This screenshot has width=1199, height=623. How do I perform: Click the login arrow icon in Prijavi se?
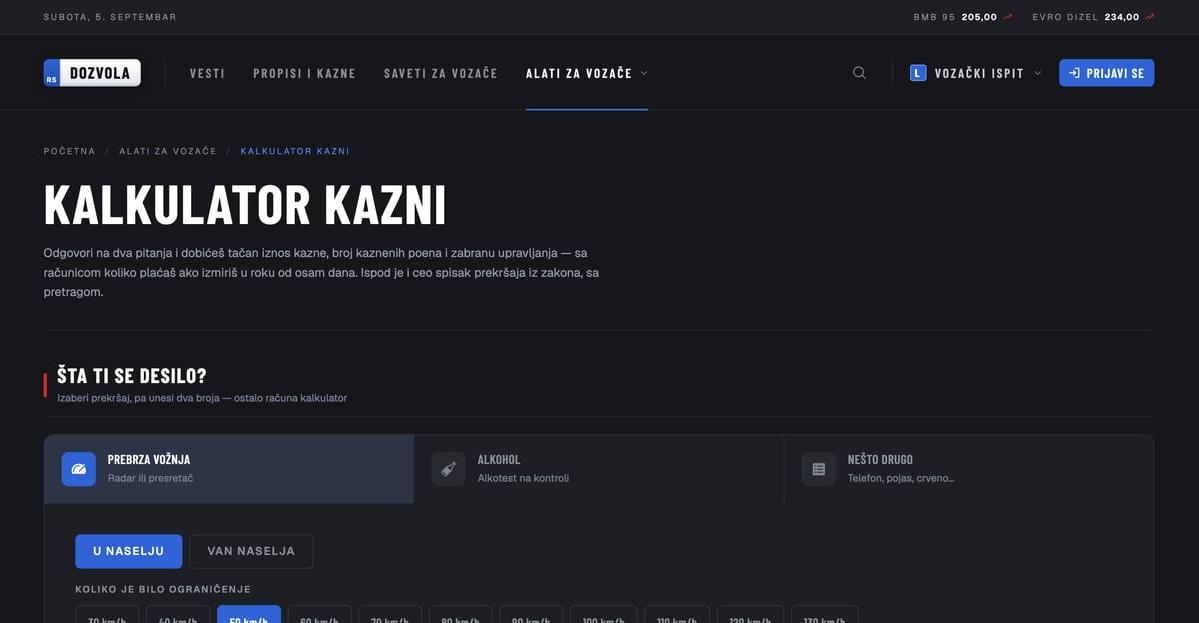click(1074, 73)
